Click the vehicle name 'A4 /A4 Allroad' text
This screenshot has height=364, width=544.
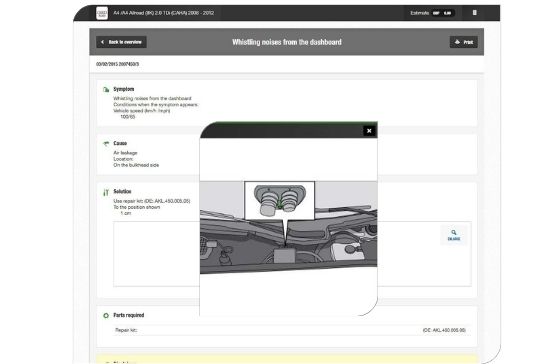coord(164,13)
